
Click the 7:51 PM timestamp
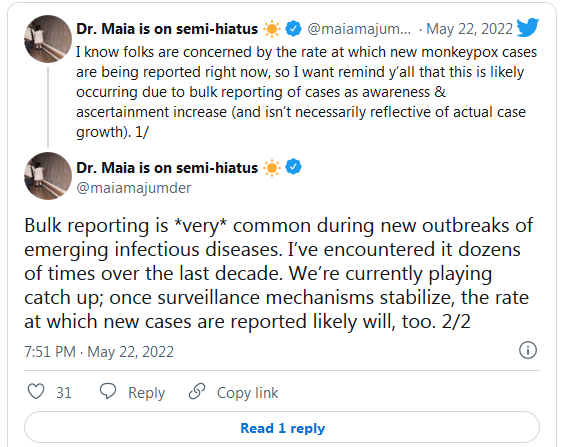50,352
